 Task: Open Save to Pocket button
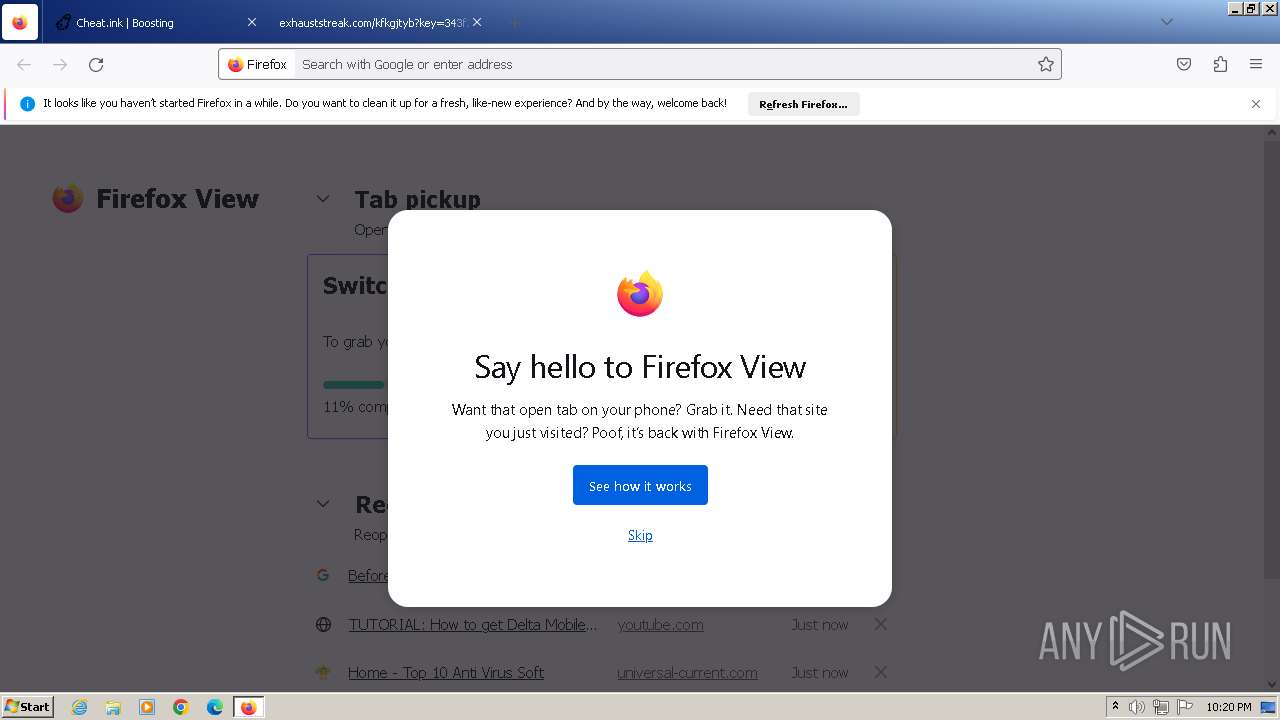point(1184,64)
